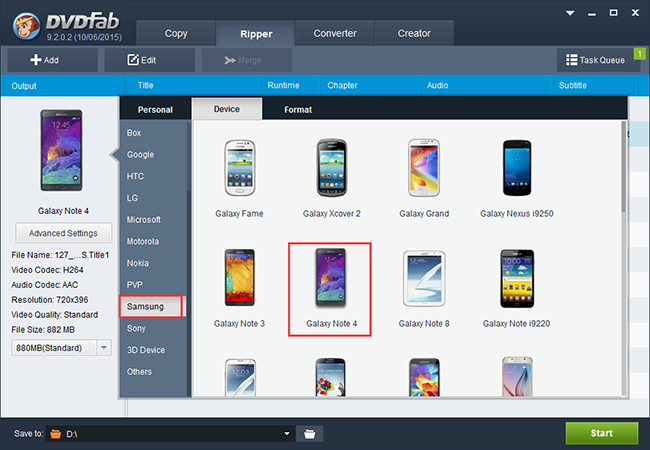Viewport: 650px width, 450px height.
Task: Click the Resolution: 720x396 text
Action: point(50,300)
